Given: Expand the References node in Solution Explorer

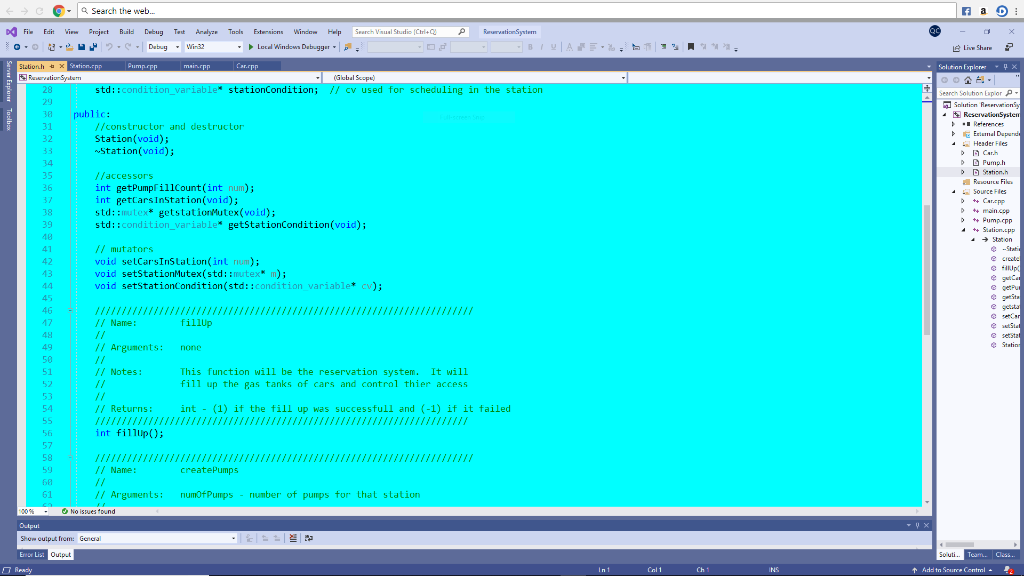Looking at the screenshot, I should pos(954,124).
